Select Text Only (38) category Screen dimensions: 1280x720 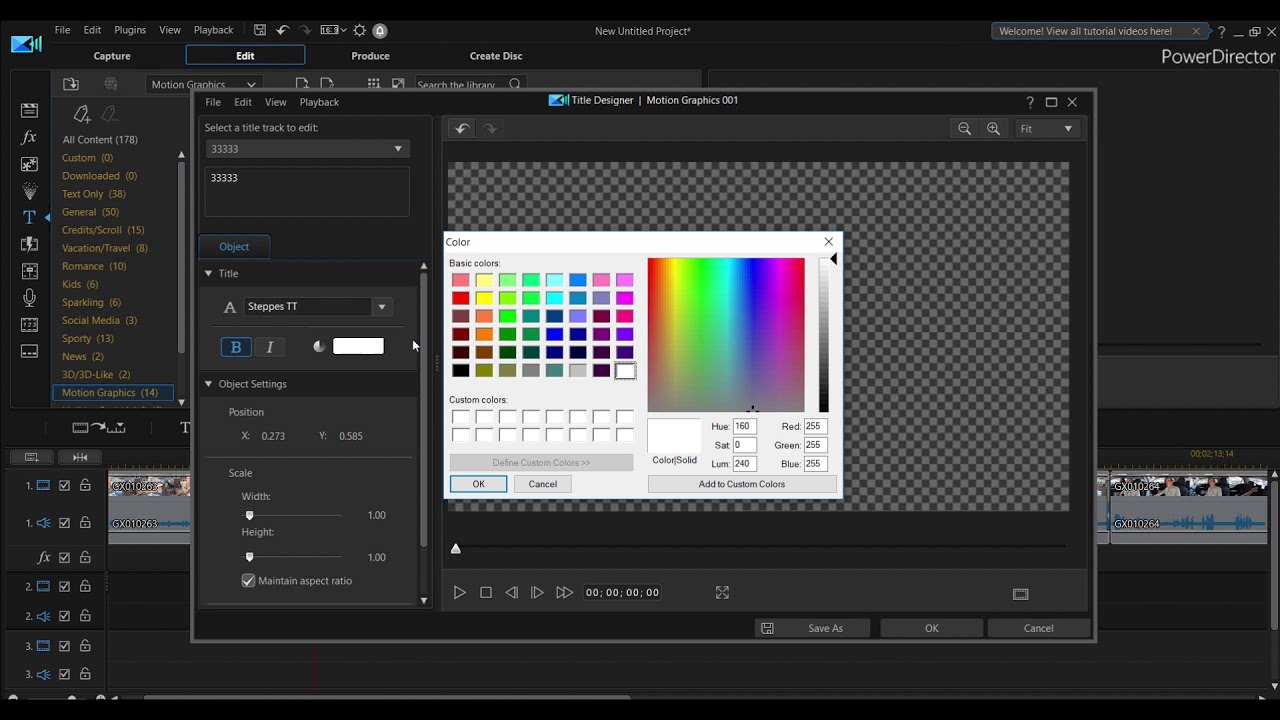point(94,194)
